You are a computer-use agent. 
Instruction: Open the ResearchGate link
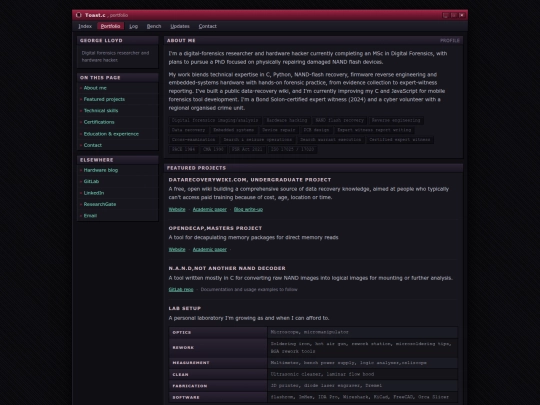[100, 204]
